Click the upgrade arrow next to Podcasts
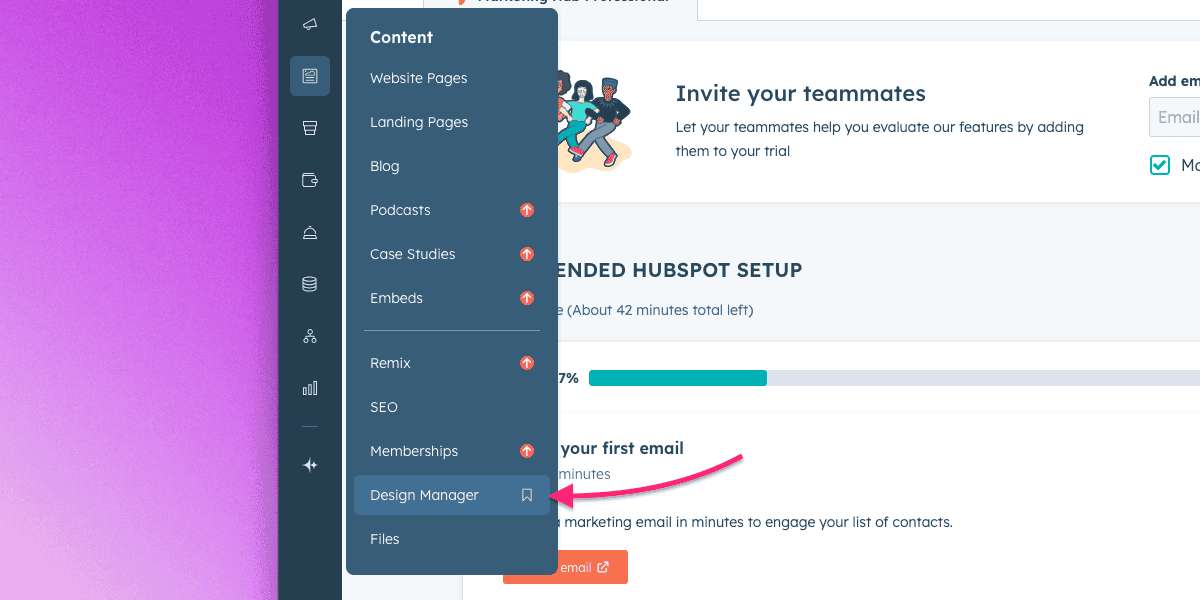Image resolution: width=1200 pixels, height=600 pixels. (526, 210)
